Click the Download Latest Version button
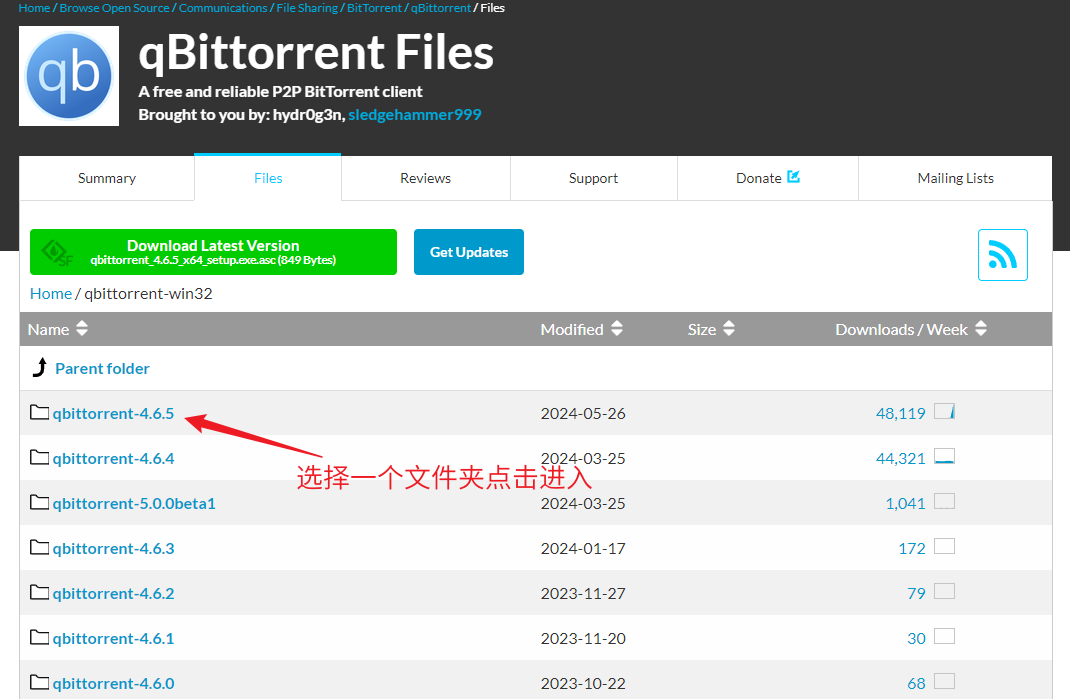1070x699 pixels. 213,252
